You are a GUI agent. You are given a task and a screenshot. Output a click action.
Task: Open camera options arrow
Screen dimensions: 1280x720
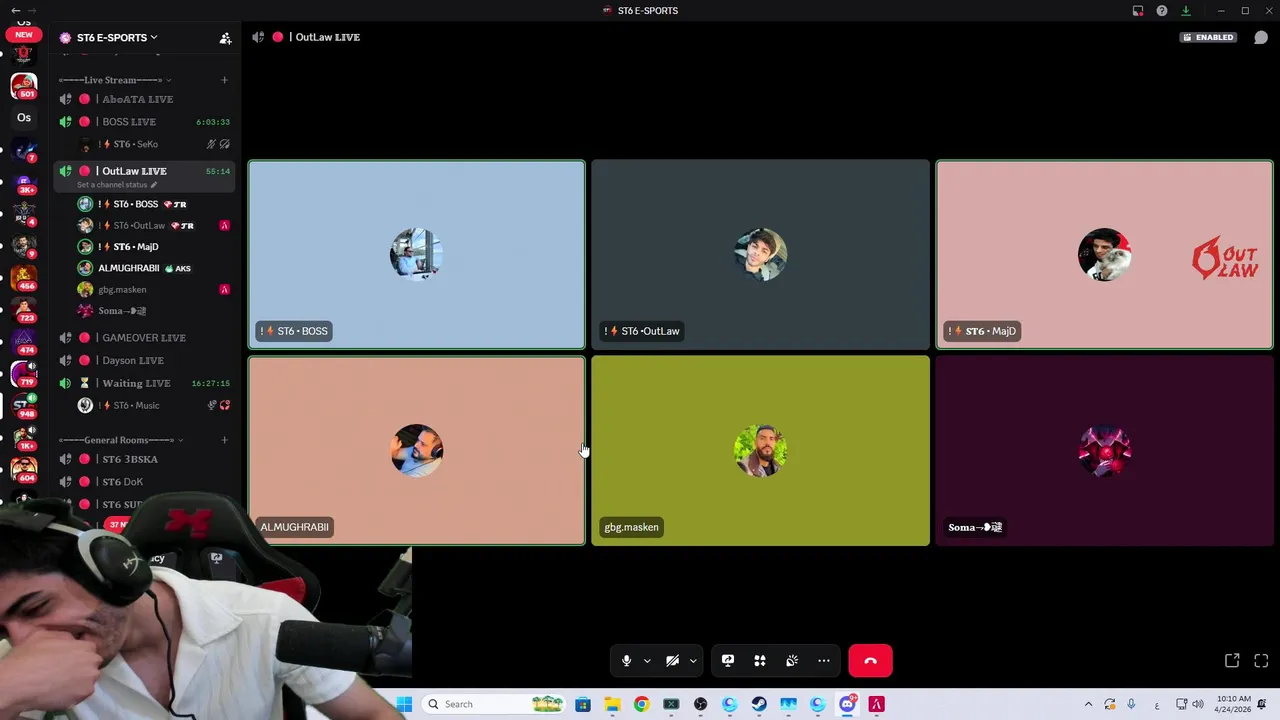pos(693,661)
